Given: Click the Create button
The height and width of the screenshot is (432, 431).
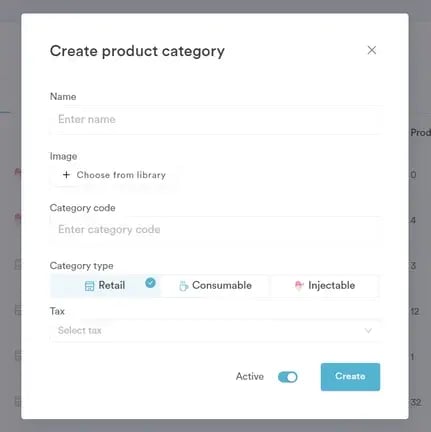Looking at the screenshot, I should pos(350,377).
